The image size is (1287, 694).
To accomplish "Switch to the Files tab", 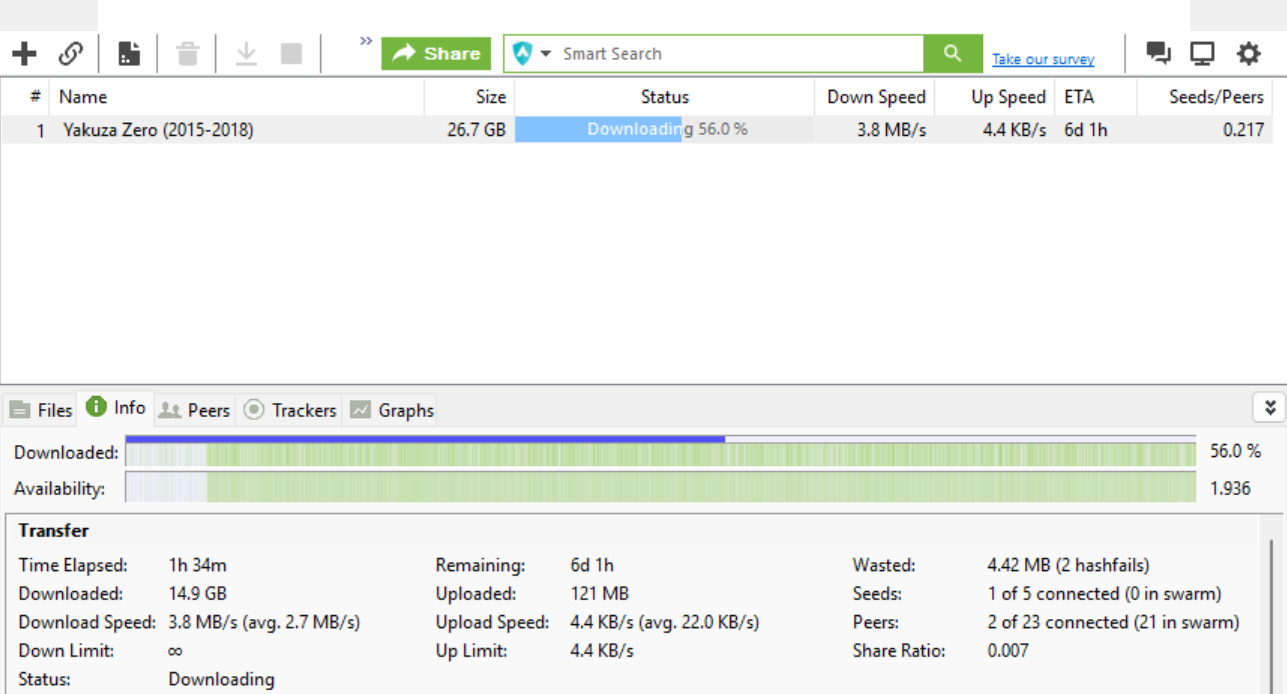I will [x=42, y=410].
